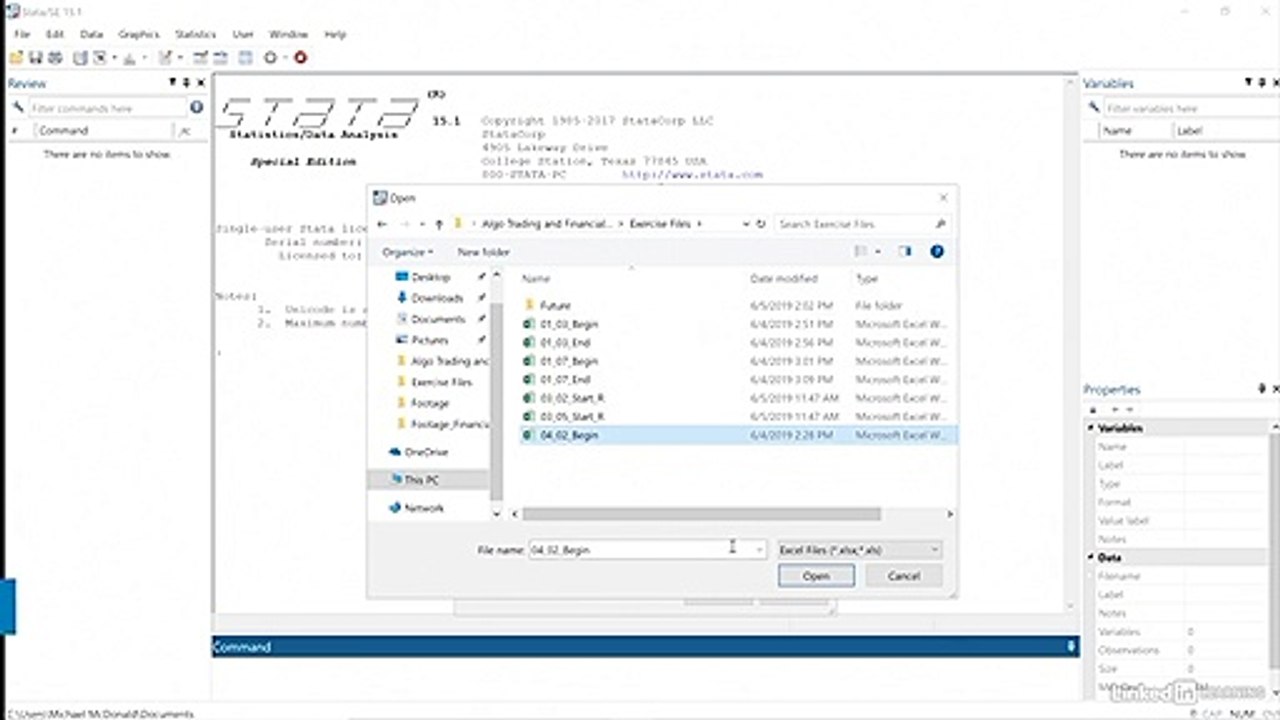The image size is (1280, 720).
Task: Click the wrench icon beside the Review filter
Action: point(17,108)
